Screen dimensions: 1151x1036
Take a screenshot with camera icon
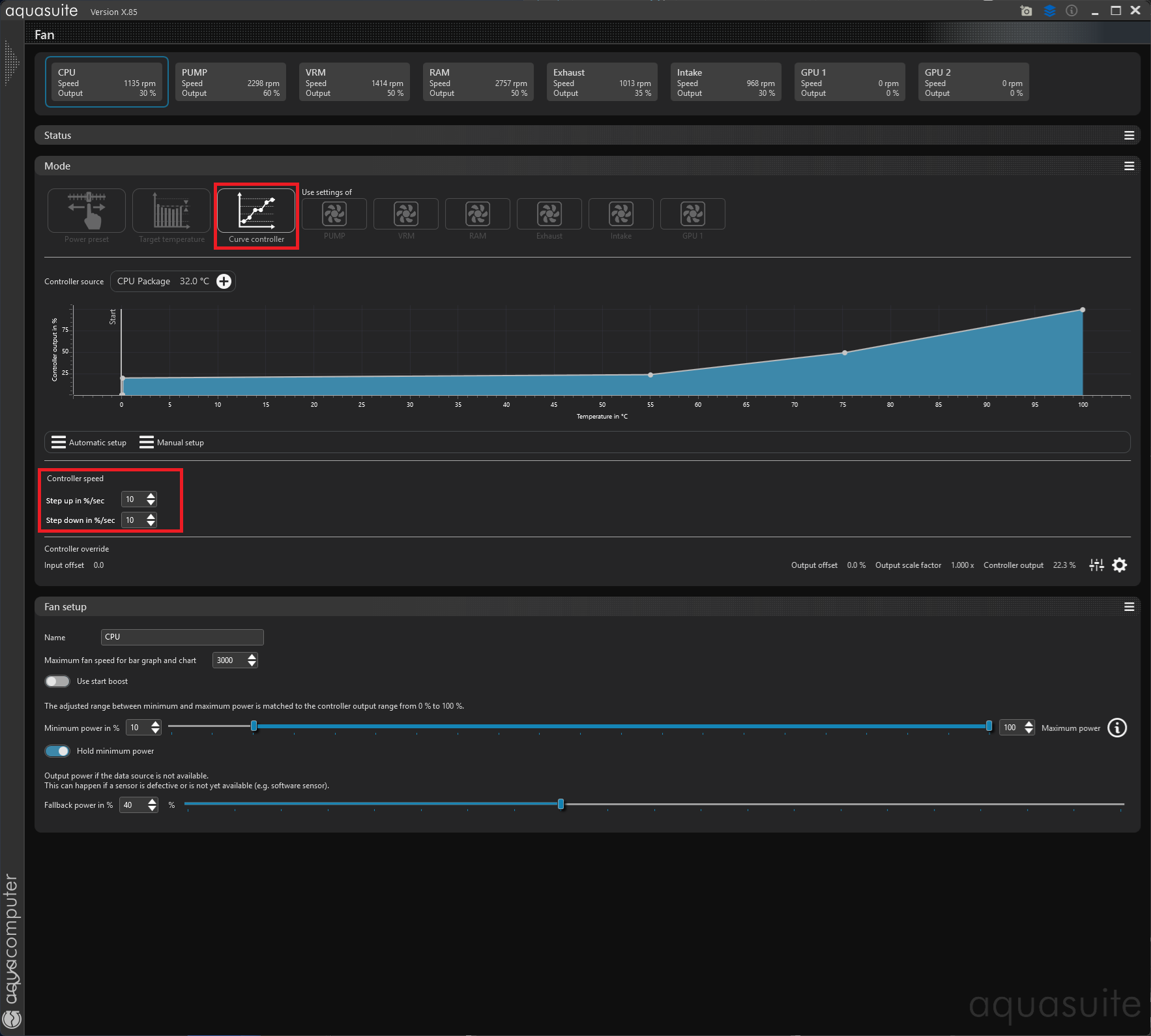click(1026, 11)
